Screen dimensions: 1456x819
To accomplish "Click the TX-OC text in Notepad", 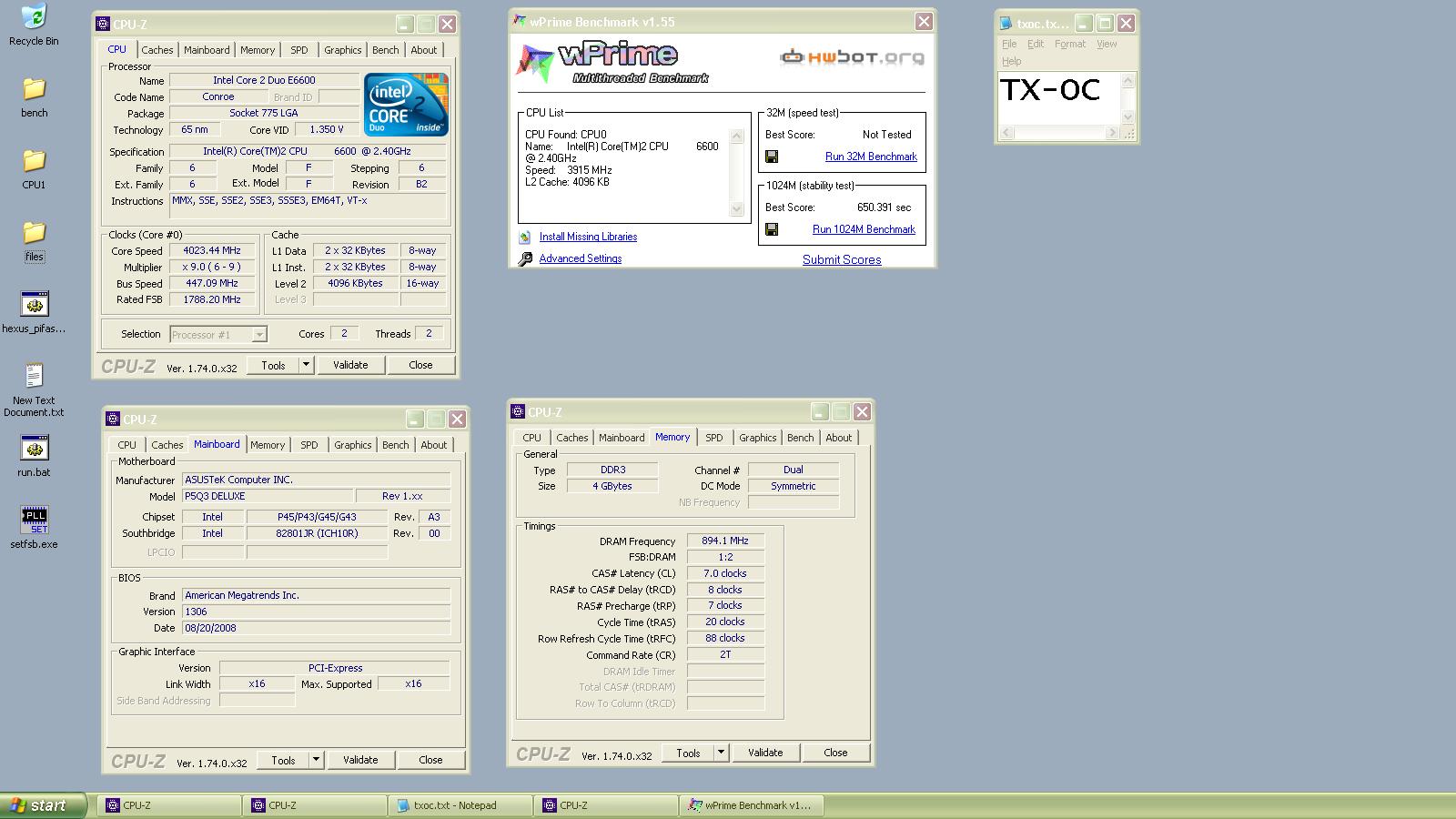I will click(x=1050, y=89).
